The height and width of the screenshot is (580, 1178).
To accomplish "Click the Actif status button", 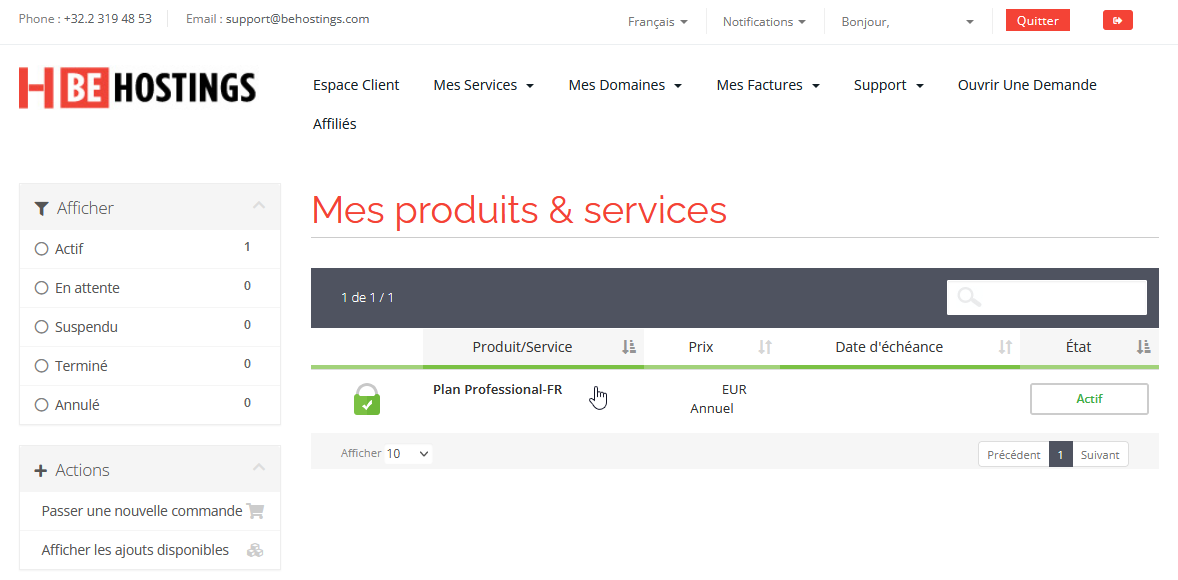I will point(1089,399).
